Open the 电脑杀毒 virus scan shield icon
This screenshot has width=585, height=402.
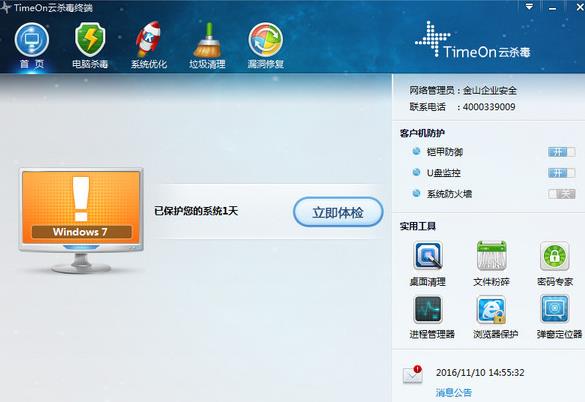90,39
